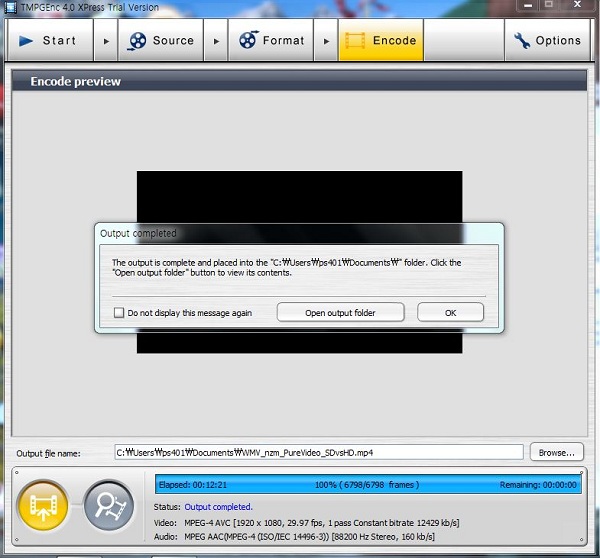
Task: Tick 'Do not display this message again'
Action: (119, 313)
